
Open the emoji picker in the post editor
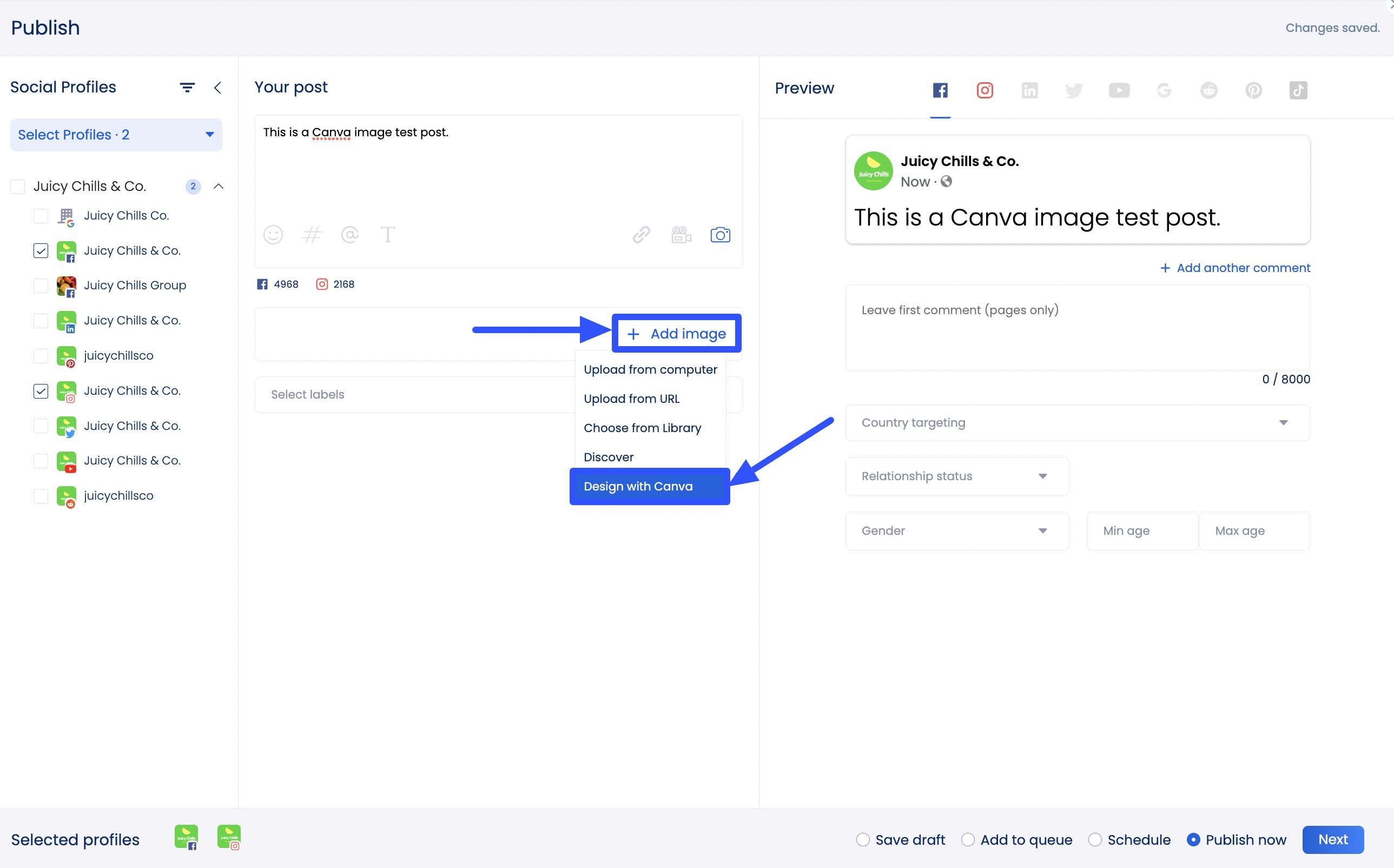[x=273, y=234]
